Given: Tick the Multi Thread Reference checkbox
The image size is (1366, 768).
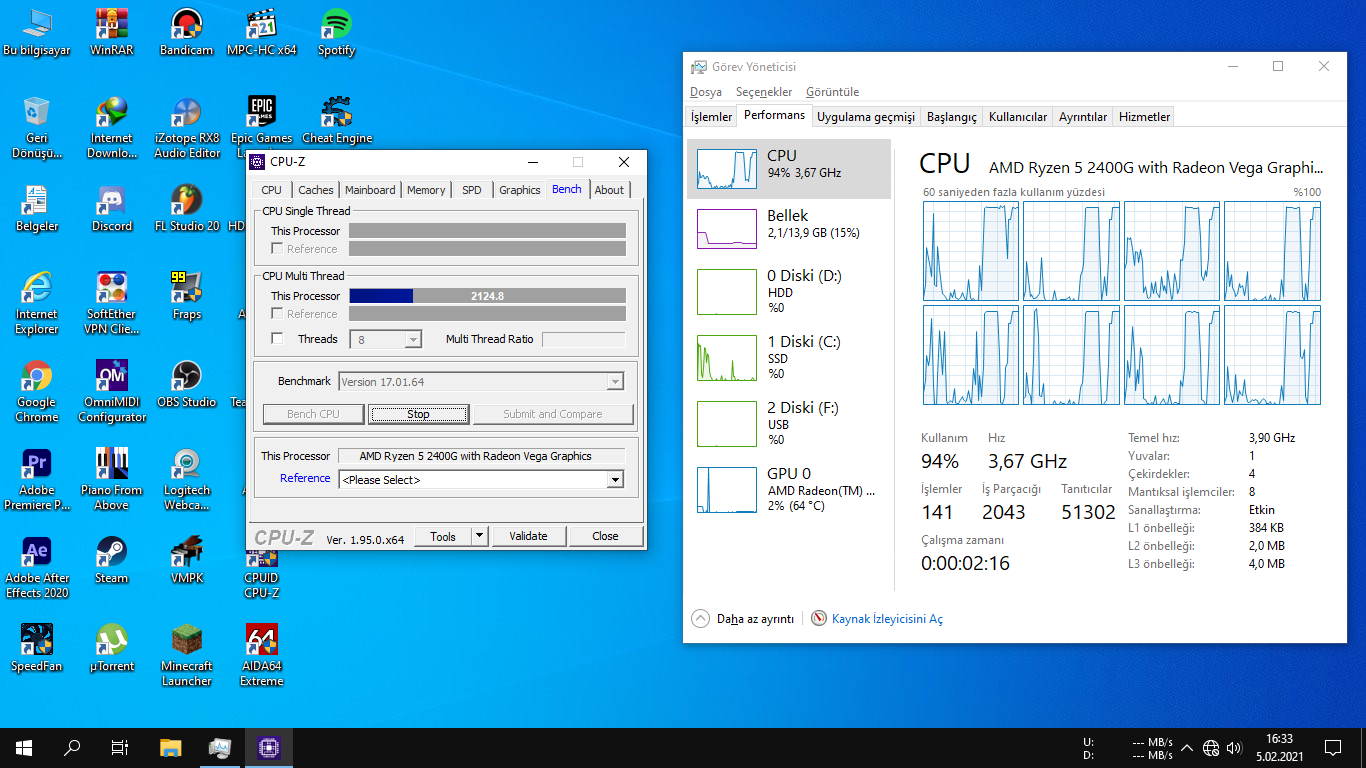Looking at the screenshot, I should (278, 314).
